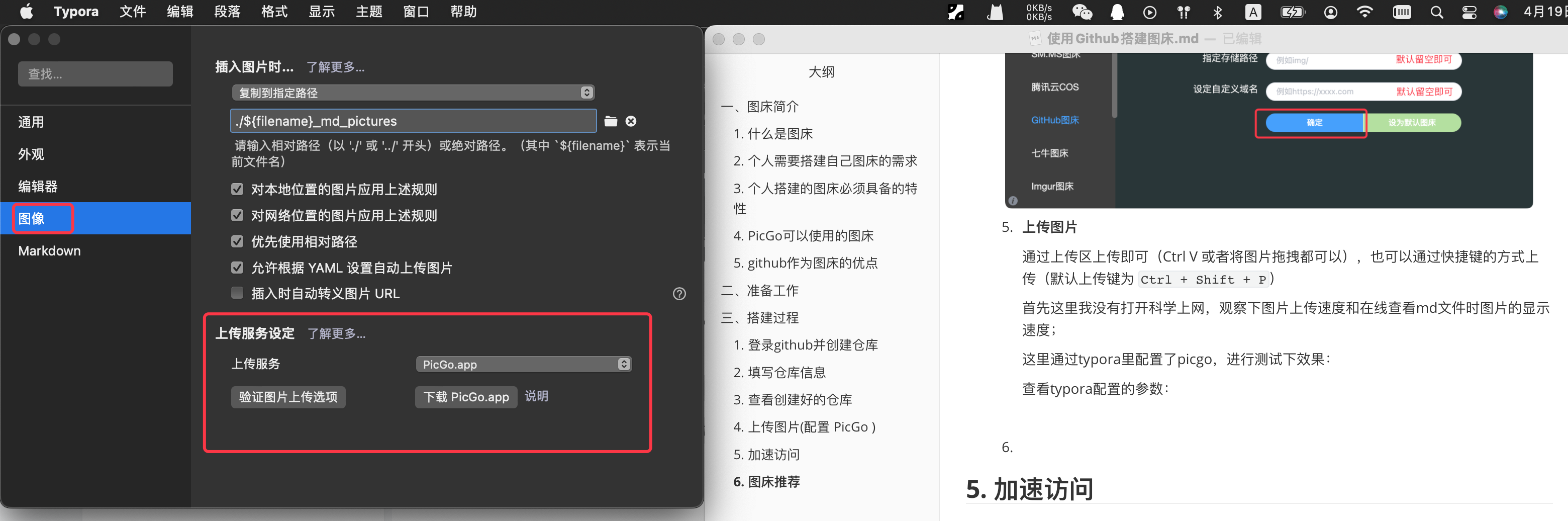Open 了解更多 link next to 插入图片时
Viewport: 1568px width, 521px height.
[x=335, y=67]
